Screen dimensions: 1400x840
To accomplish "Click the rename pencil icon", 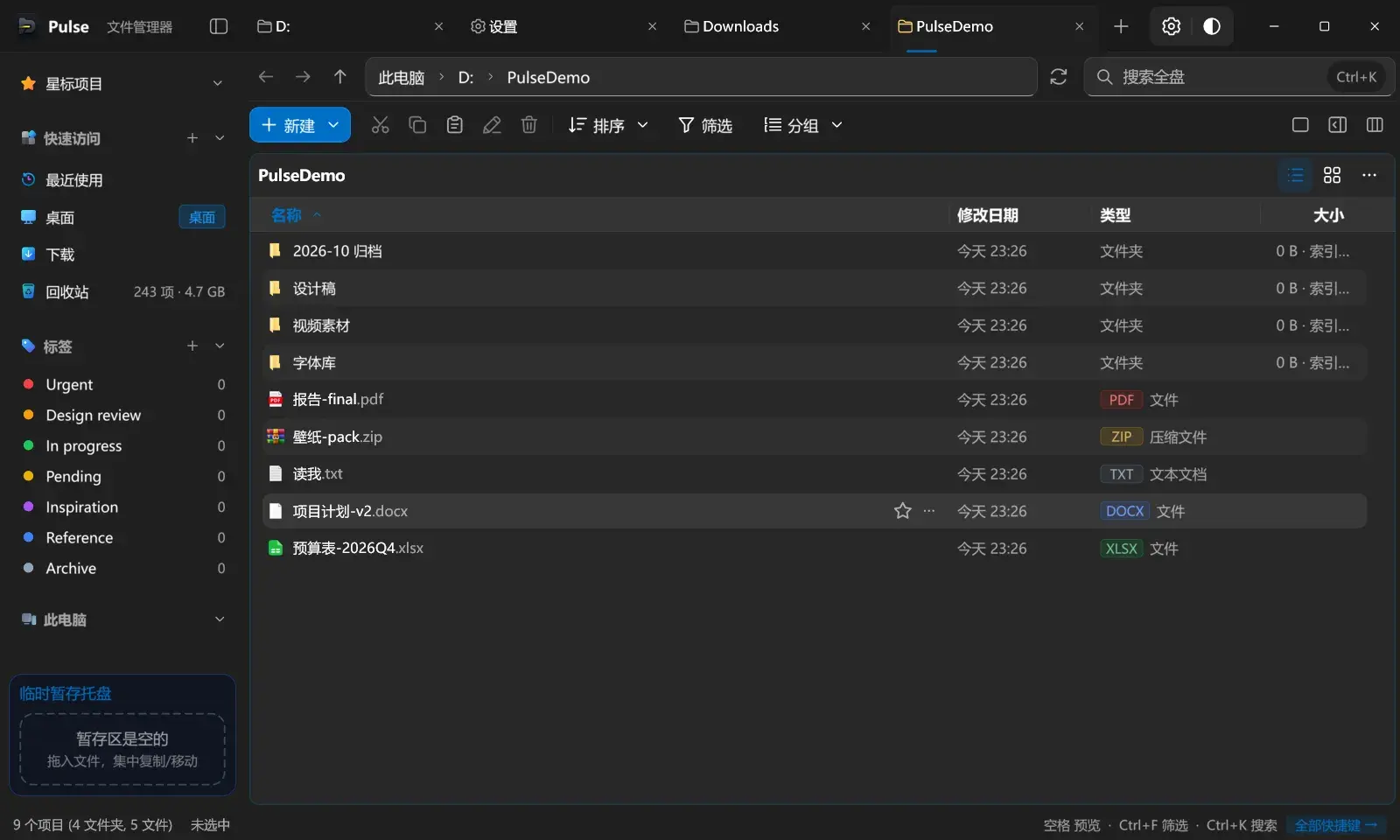I will point(492,125).
